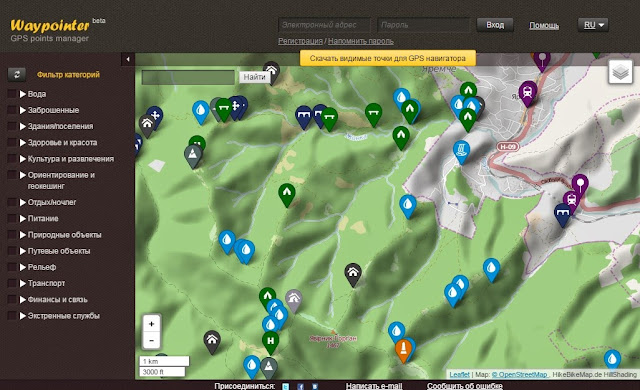Expand the Питание category triangle
The image size is (640, 390).
pyautogui.click(x=22, y=218)
